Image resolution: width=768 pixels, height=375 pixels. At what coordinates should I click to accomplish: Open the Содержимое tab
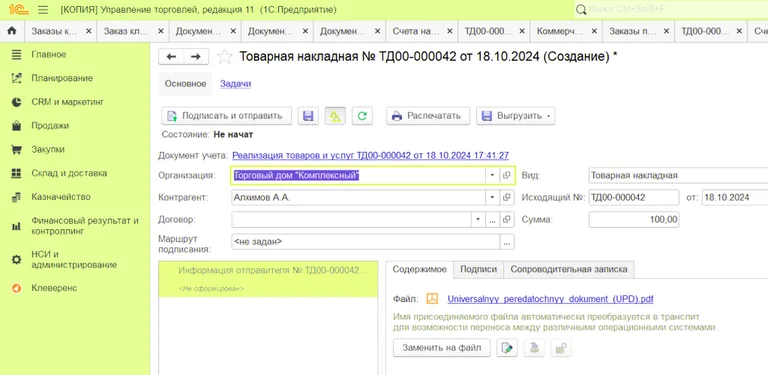point(419,269)
